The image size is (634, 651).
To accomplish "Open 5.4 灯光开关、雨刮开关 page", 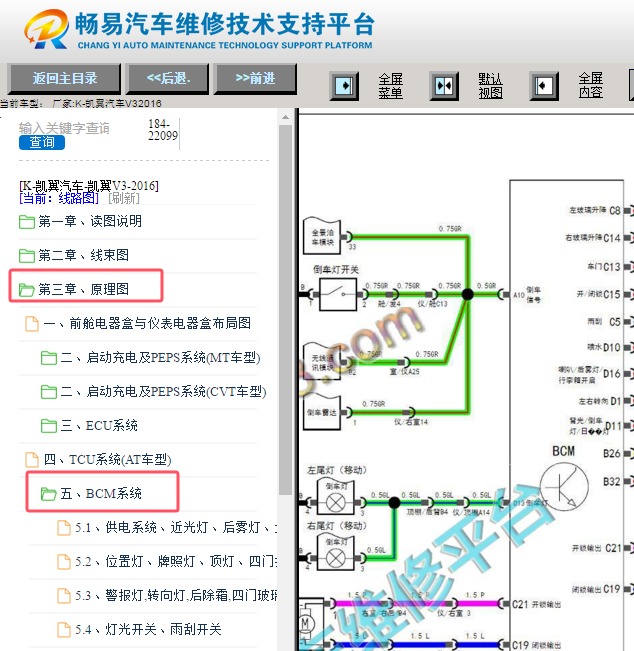I will coord(148,630).
